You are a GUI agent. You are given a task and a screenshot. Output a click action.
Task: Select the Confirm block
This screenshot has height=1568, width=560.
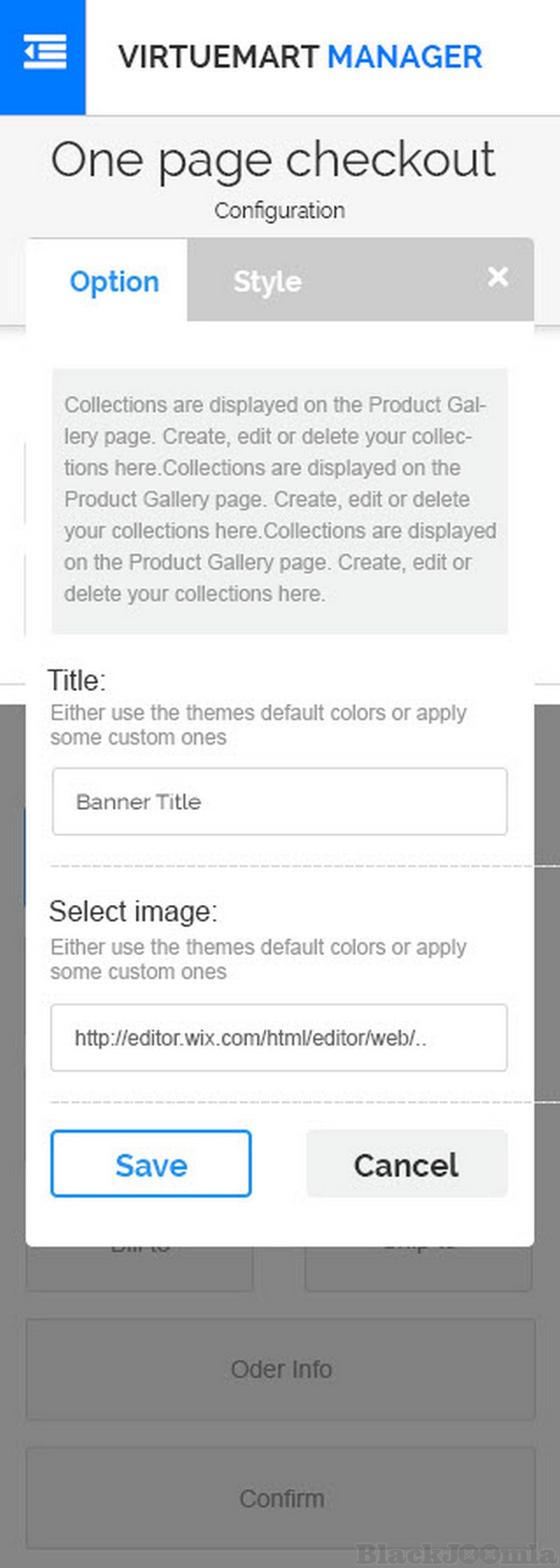pyautogui.click(x=281, y=1498)
